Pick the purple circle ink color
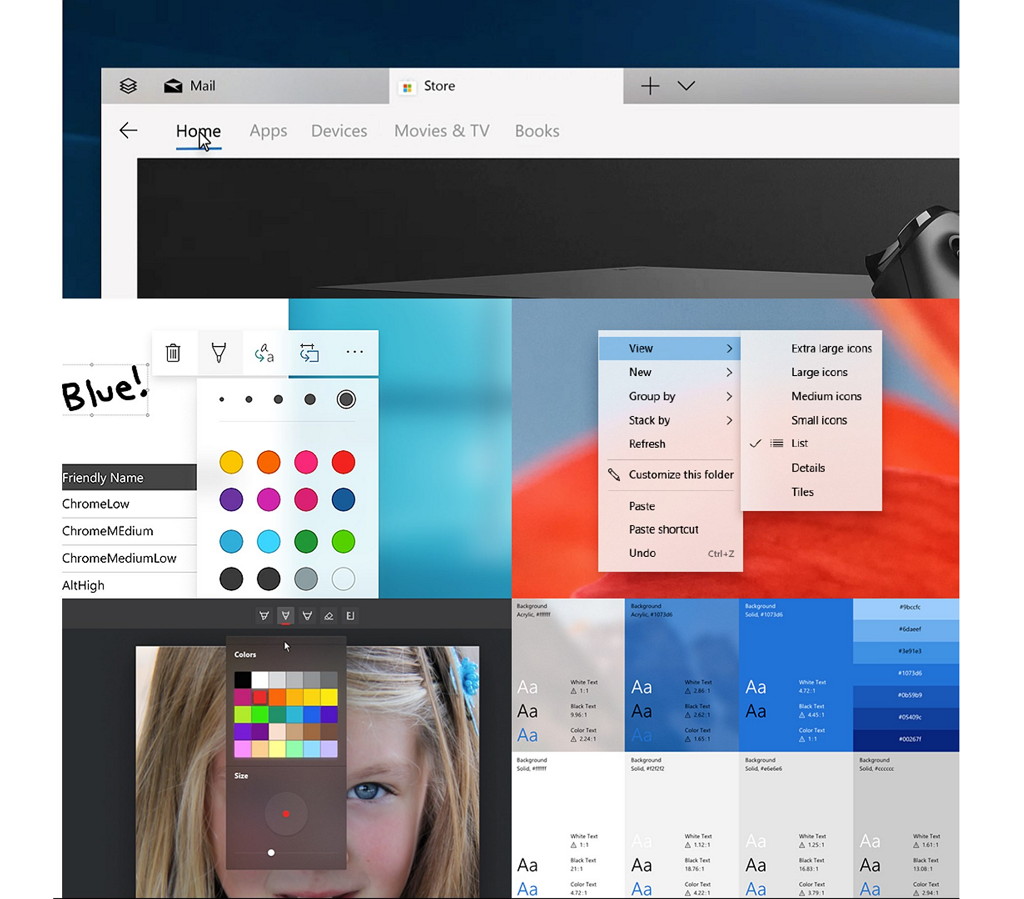1024x899 pixels. coord(231,500)
